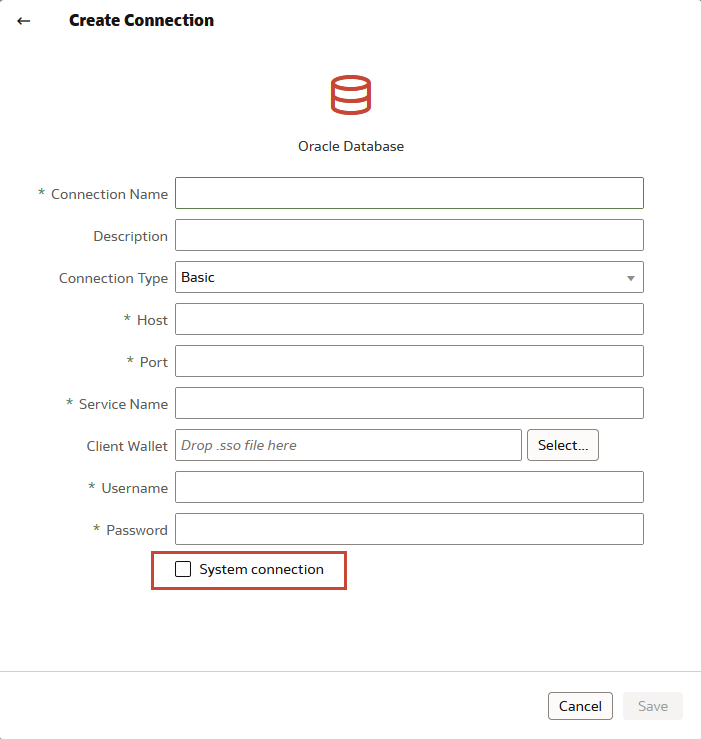The height and width of the screenshot is (739, 701).
Task: Click the Connection Type label
Action: point(113,278)
